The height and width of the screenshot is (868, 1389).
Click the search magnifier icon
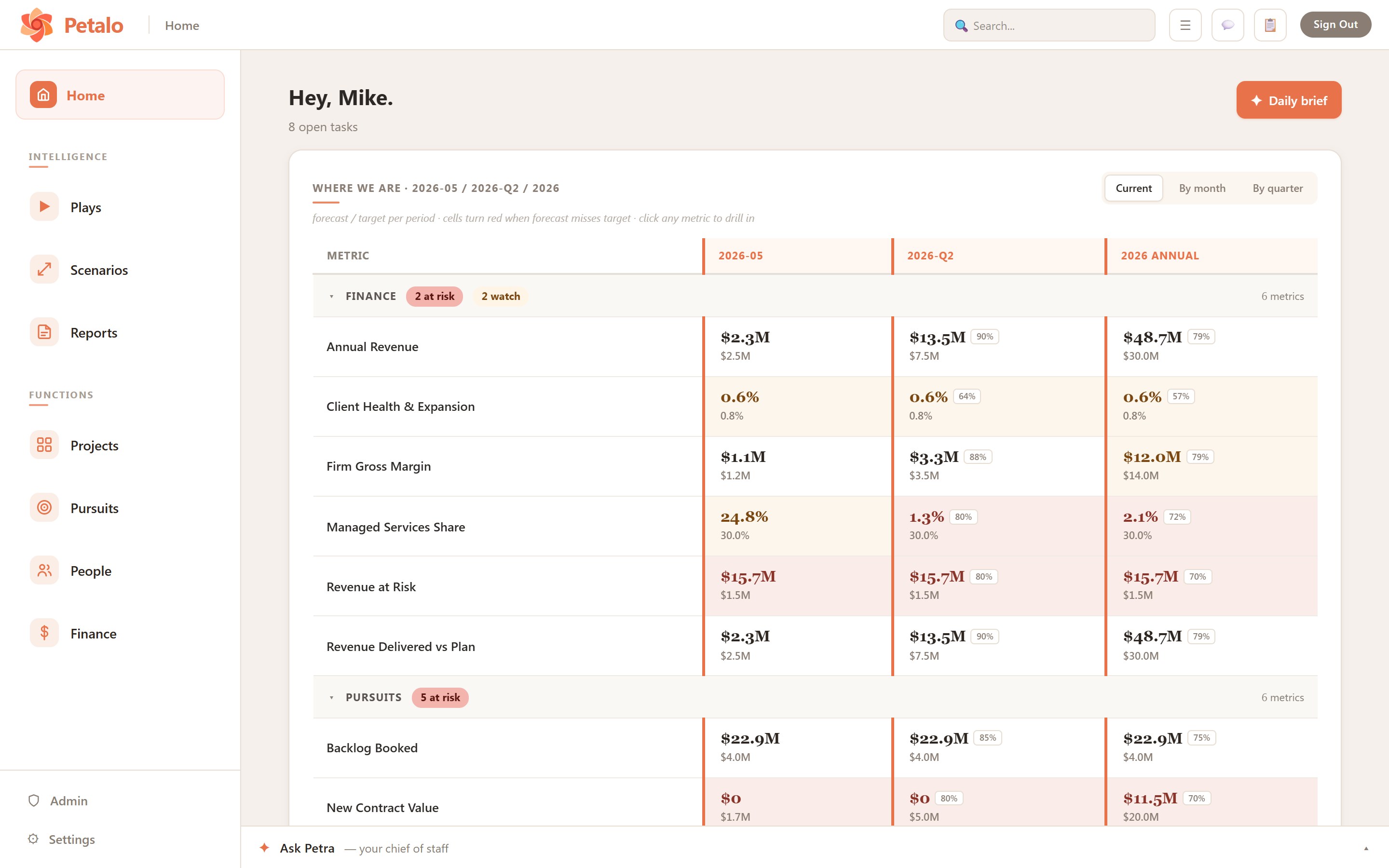click(961, 26)
